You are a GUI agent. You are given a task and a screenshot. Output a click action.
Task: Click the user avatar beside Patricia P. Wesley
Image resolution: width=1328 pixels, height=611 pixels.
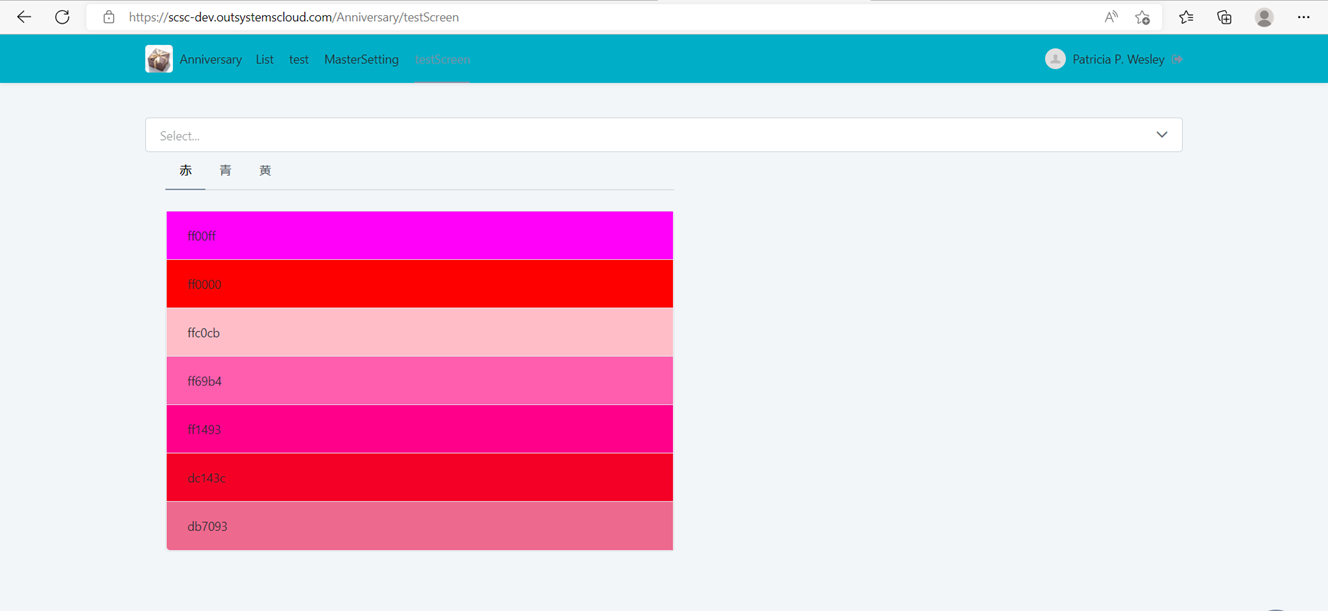(1055, 59)
